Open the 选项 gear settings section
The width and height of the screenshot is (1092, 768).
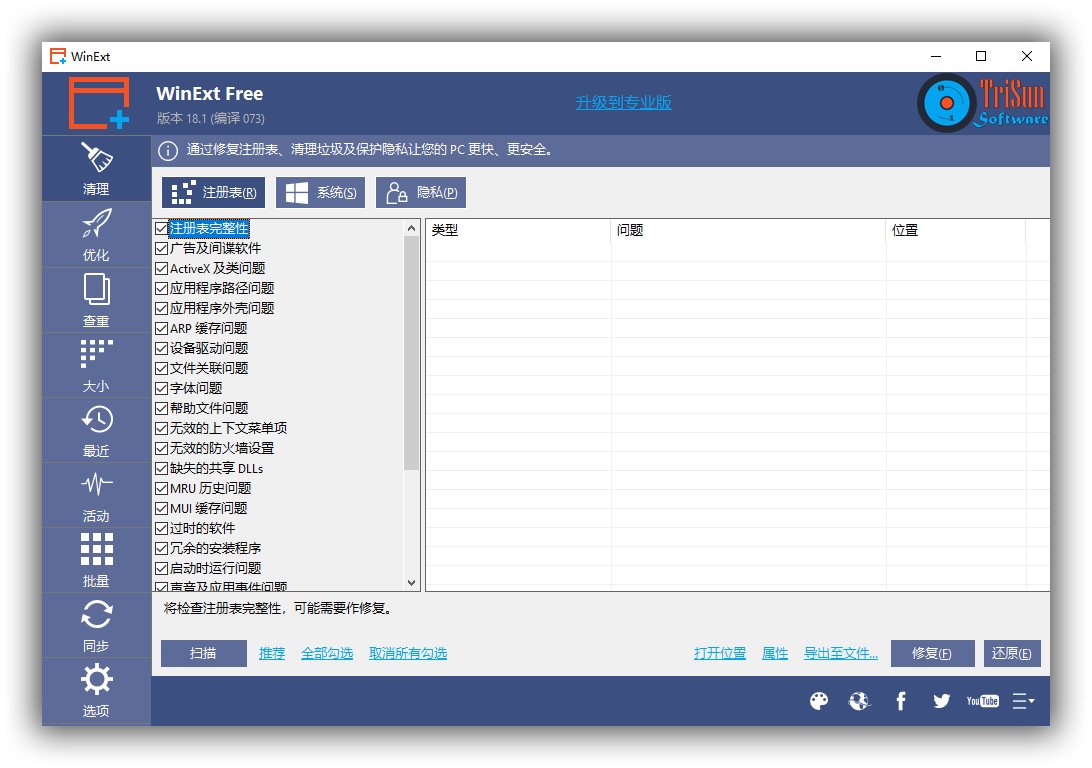pos(96,691)
